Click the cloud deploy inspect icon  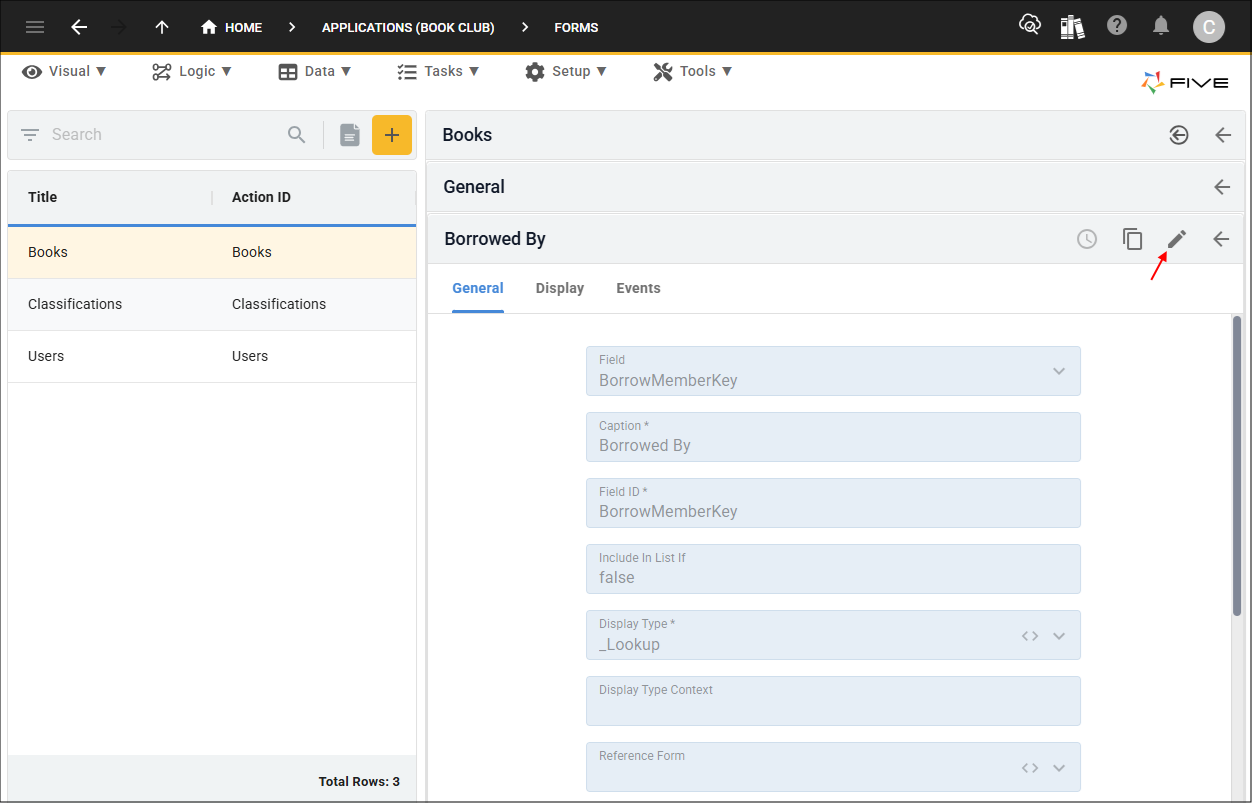pos(1030,26)
